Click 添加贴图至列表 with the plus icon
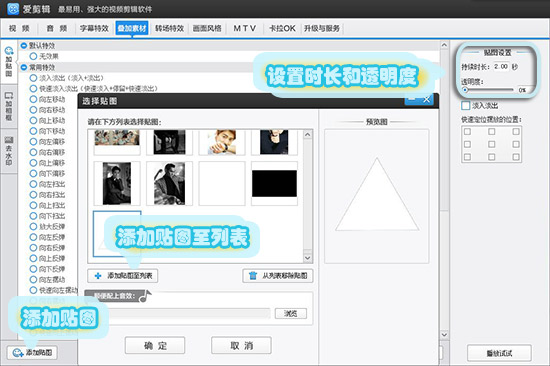 [x=123, y=276]
